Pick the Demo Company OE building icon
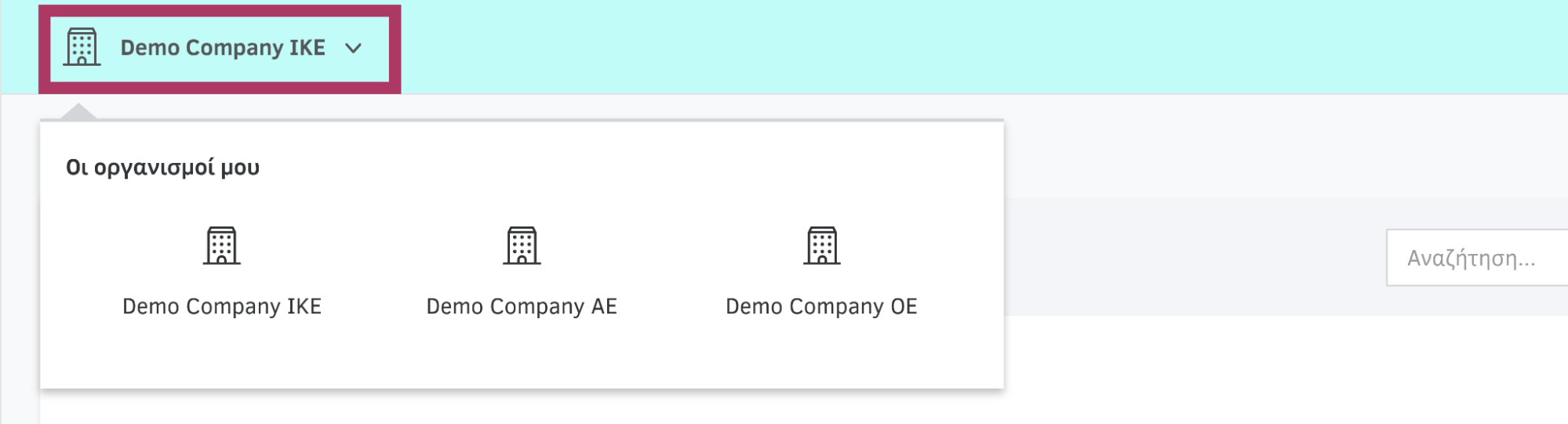This screenshot has width=1568, height=424. 821,246
